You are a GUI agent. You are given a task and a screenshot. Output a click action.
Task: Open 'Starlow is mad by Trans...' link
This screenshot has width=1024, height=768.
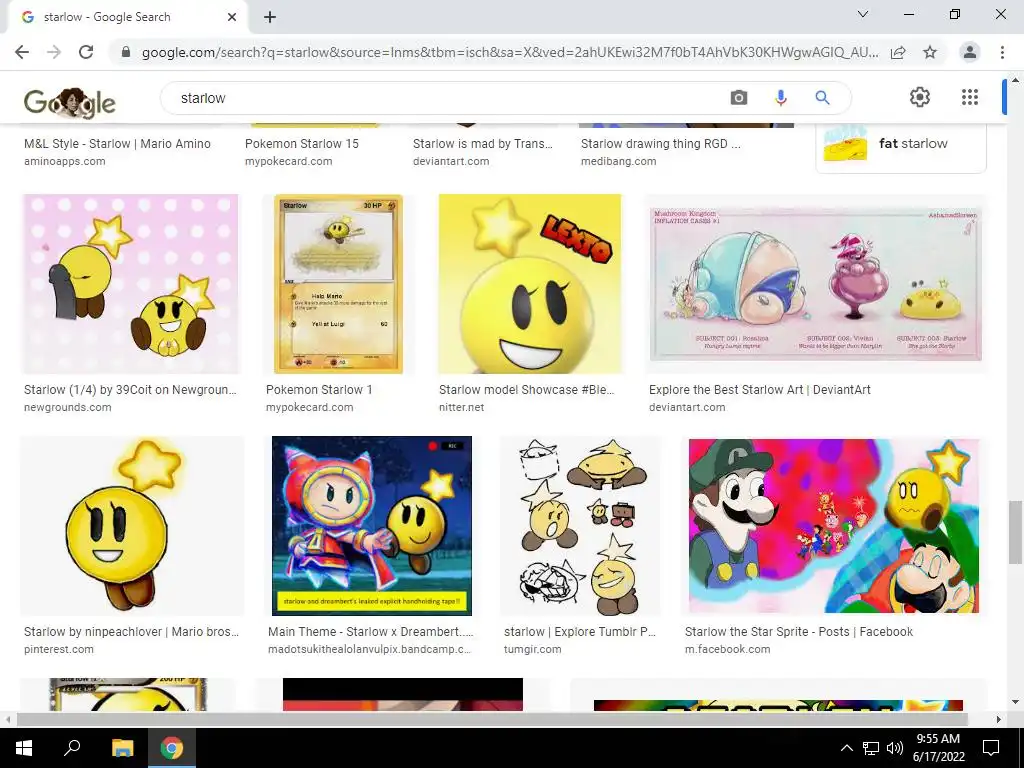[483, 144]
